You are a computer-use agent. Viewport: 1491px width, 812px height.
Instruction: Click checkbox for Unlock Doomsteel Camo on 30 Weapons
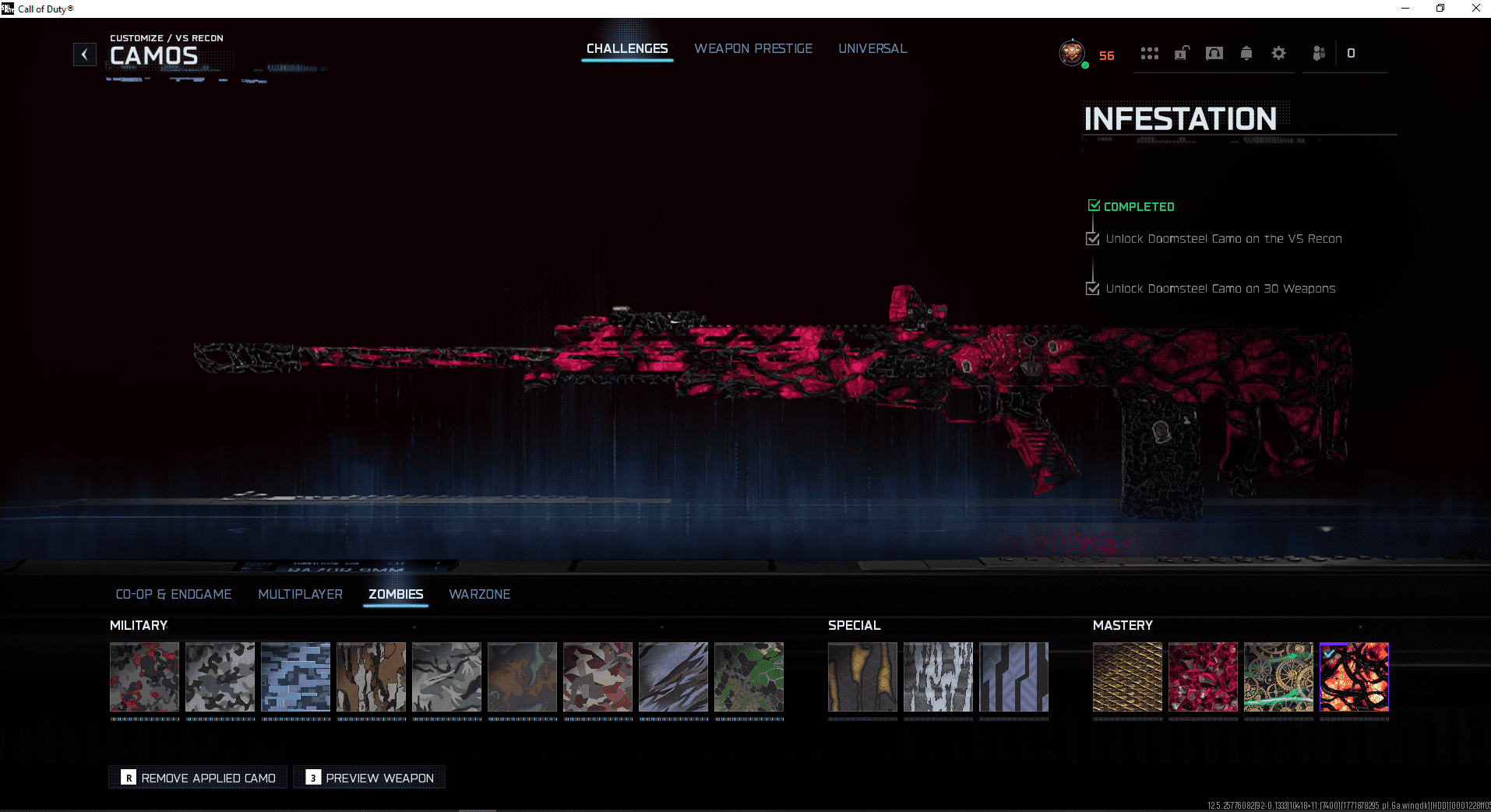1093,288
